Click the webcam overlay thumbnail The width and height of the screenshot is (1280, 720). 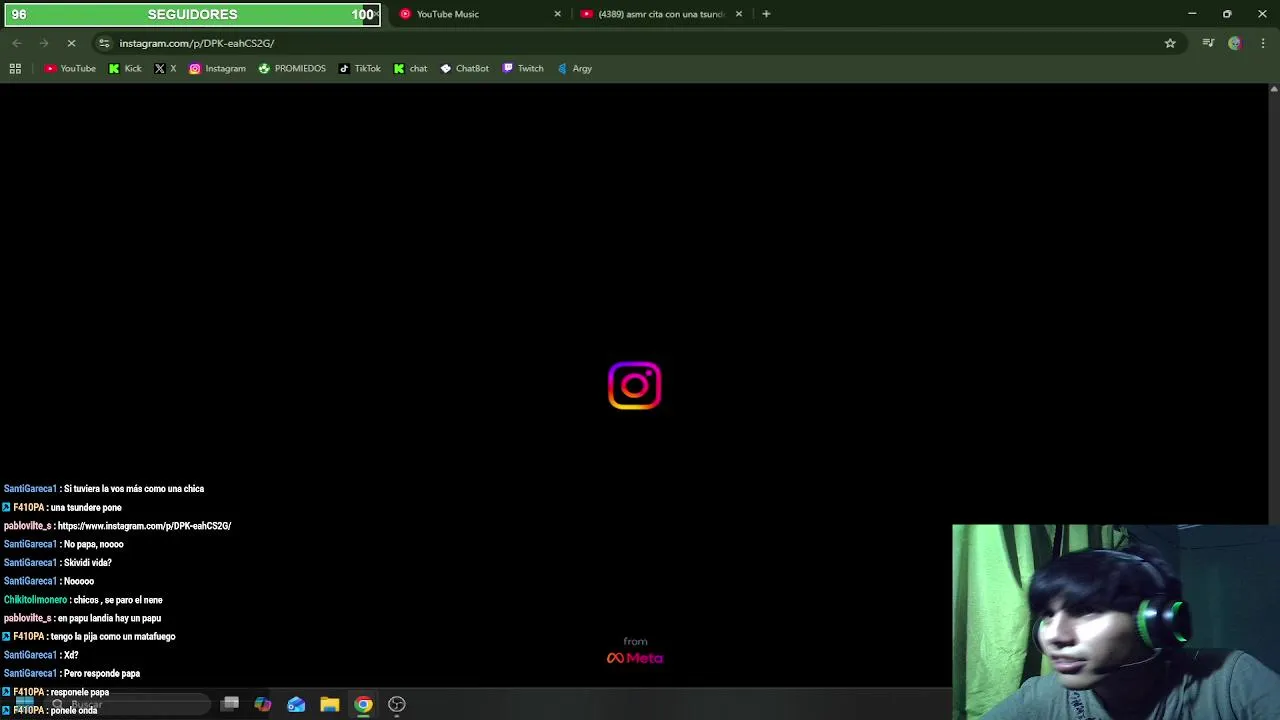click(1116, 622)
